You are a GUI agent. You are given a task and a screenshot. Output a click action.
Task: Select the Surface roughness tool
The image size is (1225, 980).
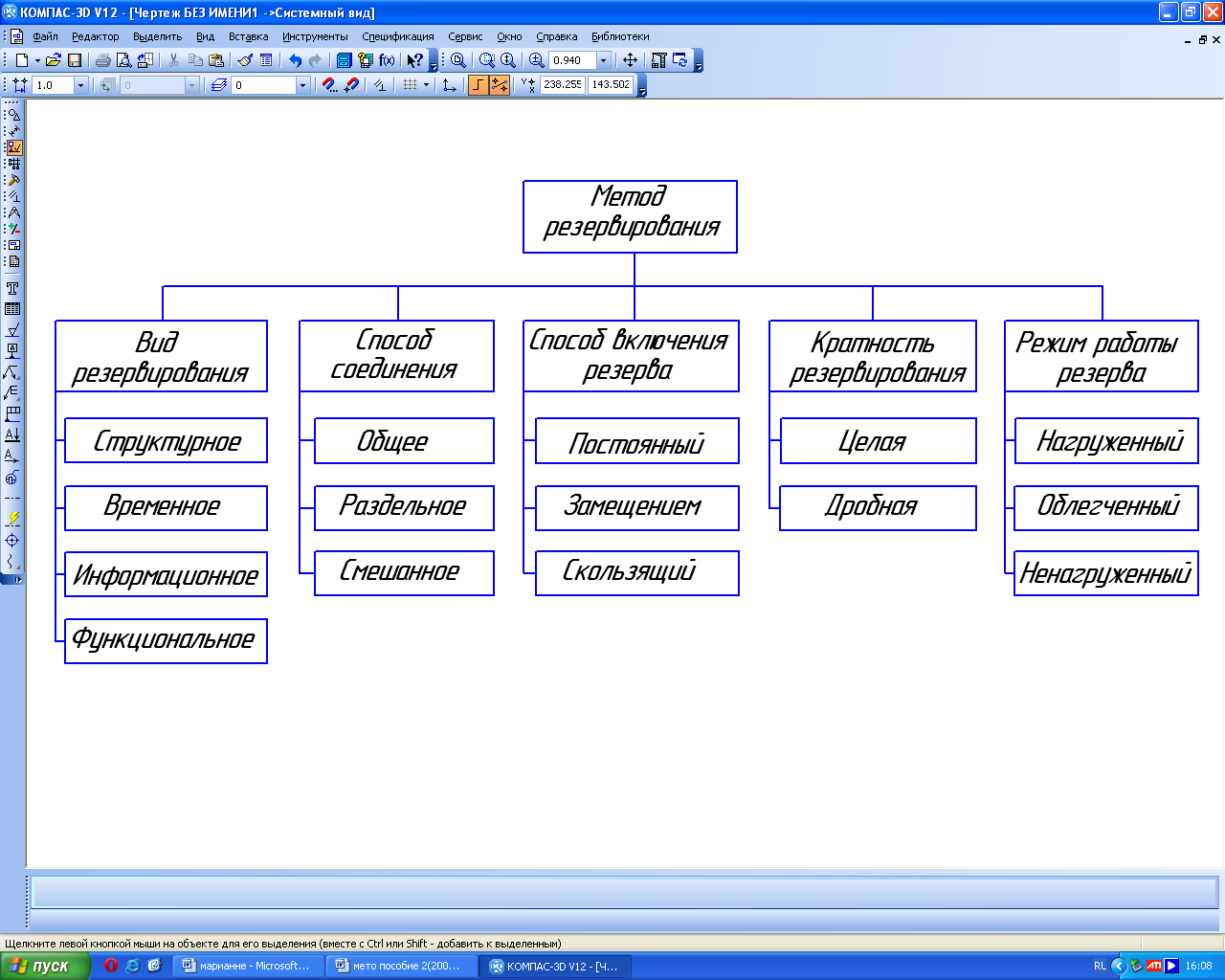(12, 330)
